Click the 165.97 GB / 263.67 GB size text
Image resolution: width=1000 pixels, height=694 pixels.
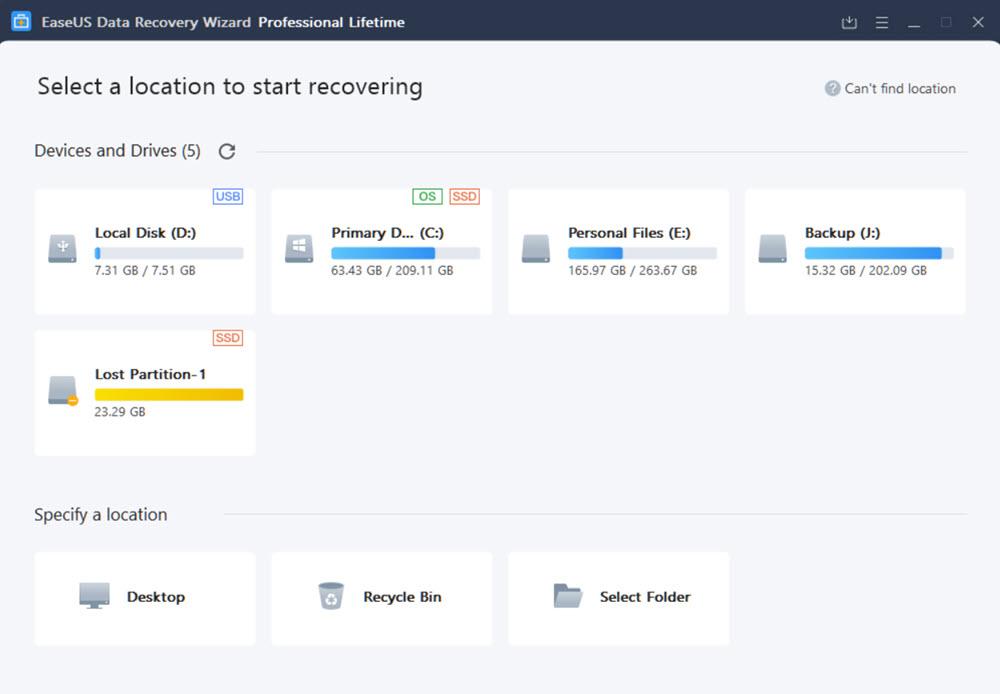pos(633,270)
